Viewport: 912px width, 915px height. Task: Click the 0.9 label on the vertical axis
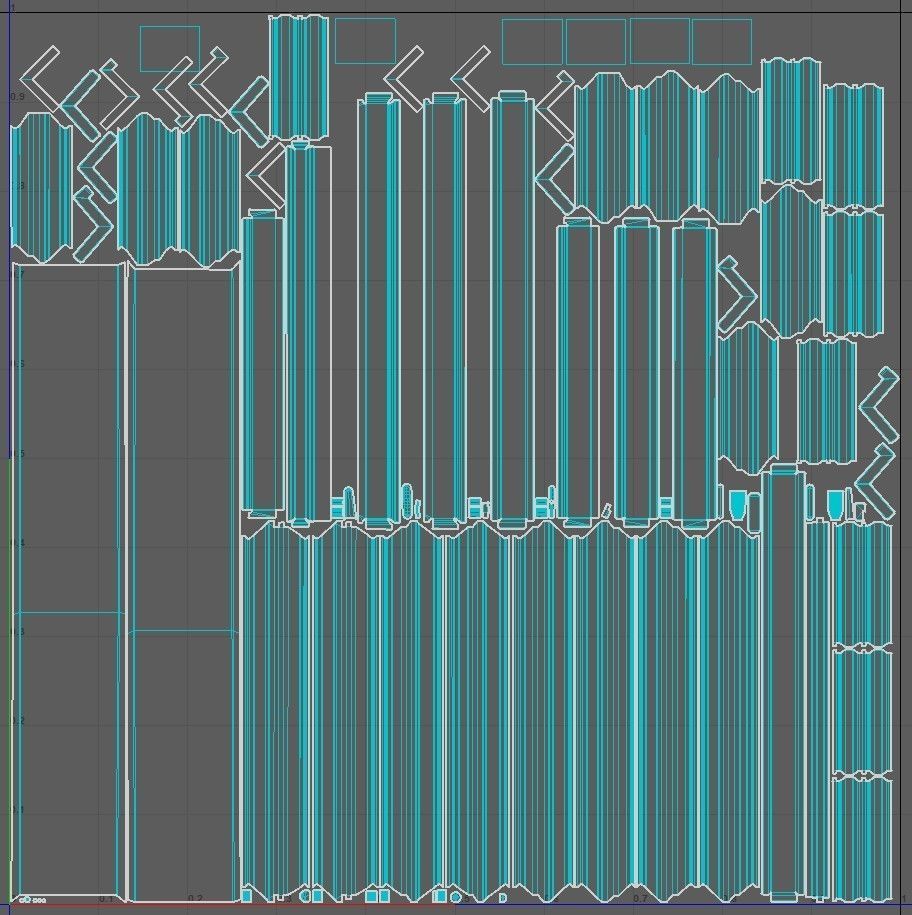pyautogui.click(x=18, y=96)
